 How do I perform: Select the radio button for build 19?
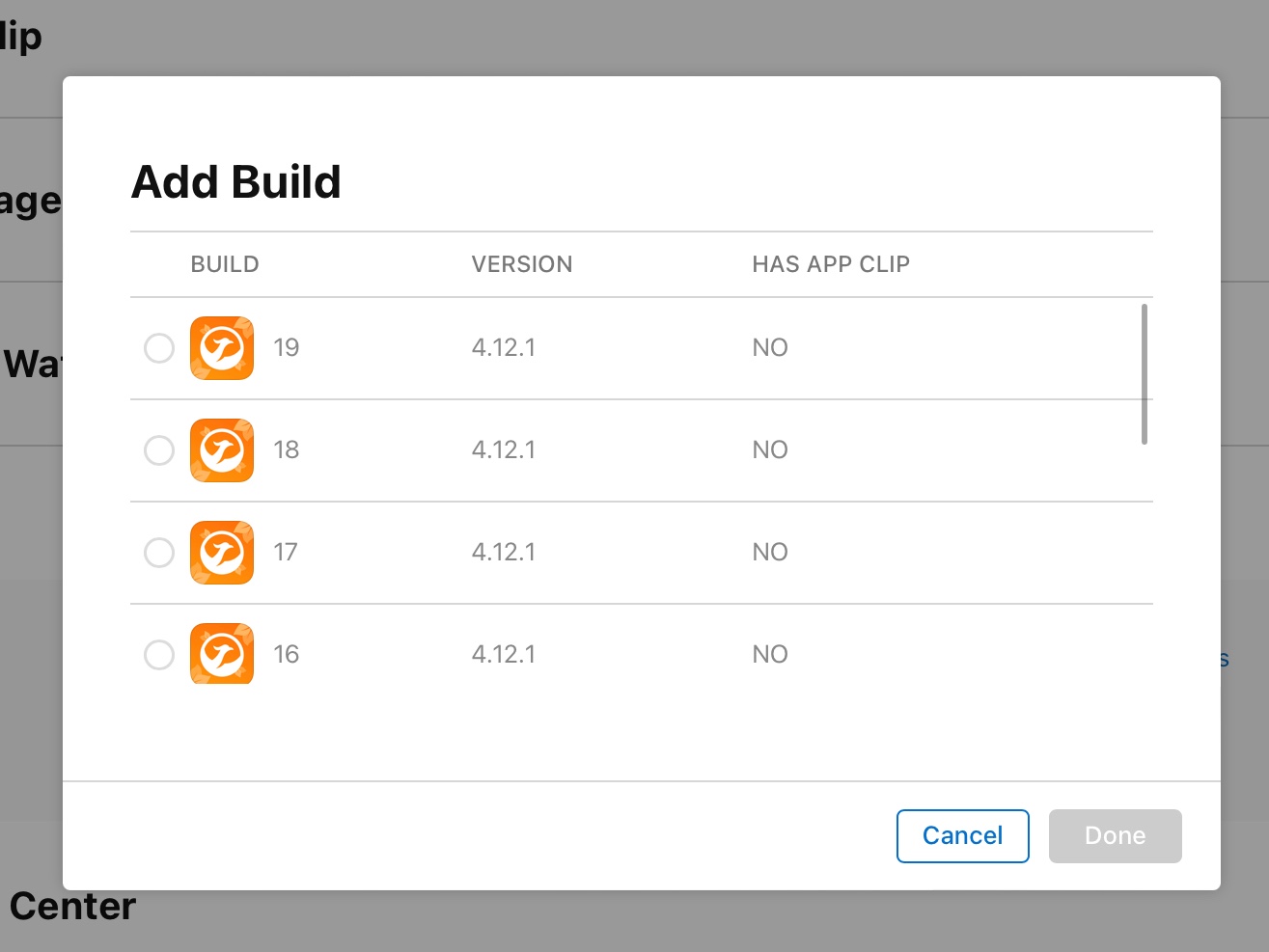(159, 348)
